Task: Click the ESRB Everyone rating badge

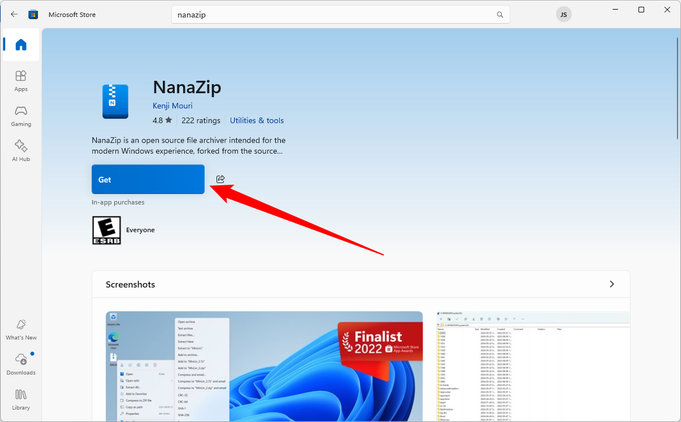Action: pos(106,230)
